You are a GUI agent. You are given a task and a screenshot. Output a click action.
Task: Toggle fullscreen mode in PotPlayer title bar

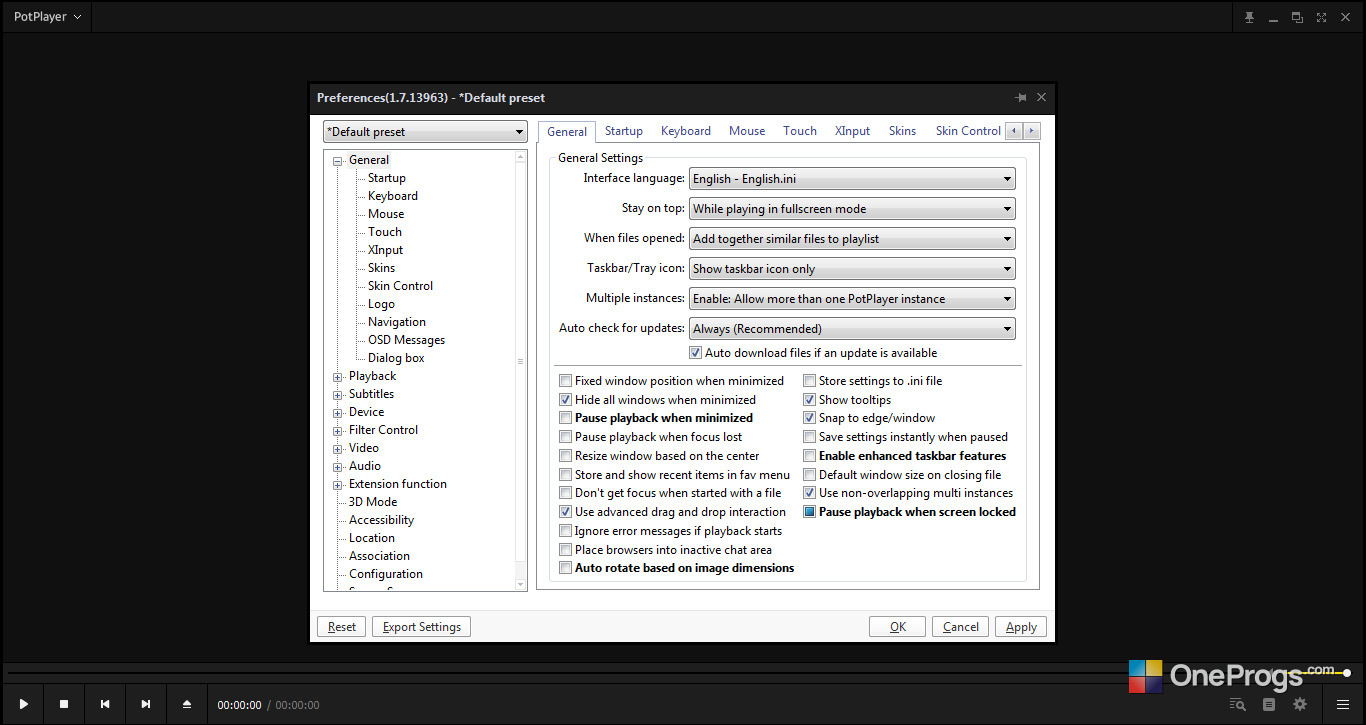click(1321, 17)
